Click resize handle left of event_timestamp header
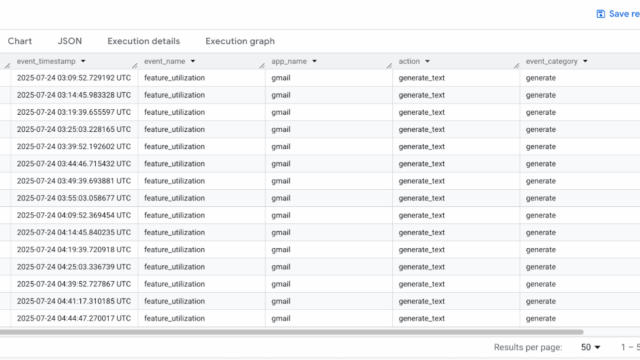Screen dimensions: 640x360 7,65
